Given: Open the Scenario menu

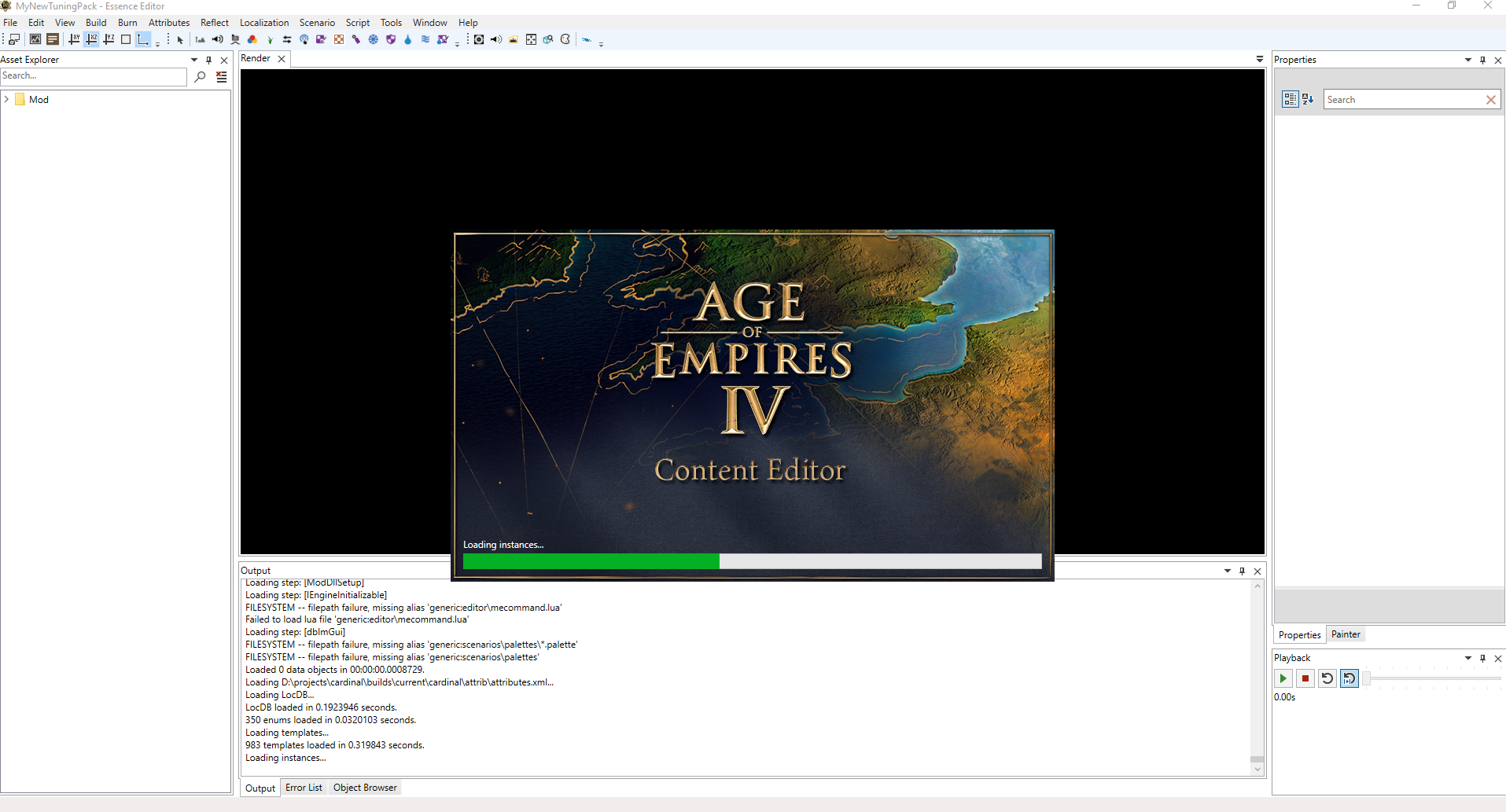Looking at the screenshot, I should click(317, 23).
